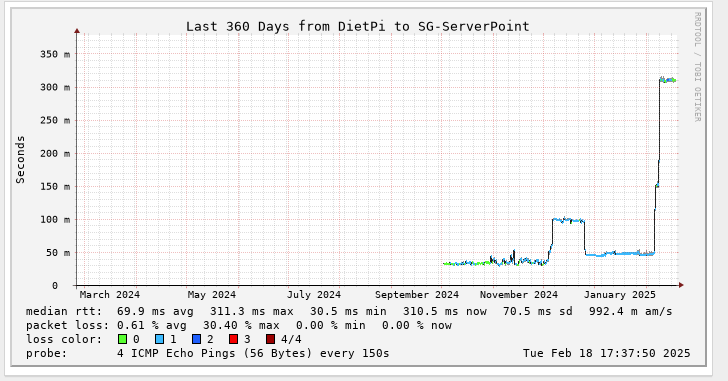Click the '310.5 ms now' rtt value
The width and height of the screenshot is (728, 381).
445,311
